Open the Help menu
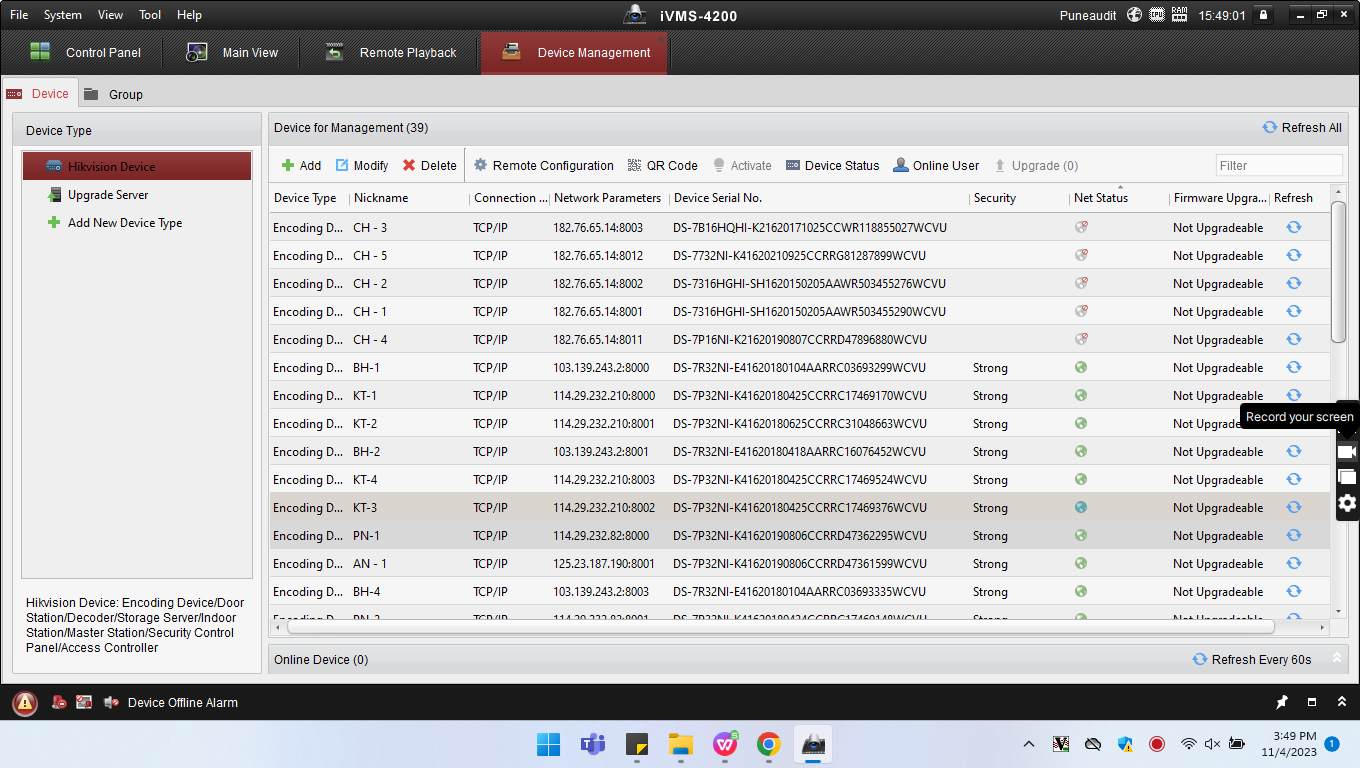The width and height of the screenshot is (1360, 768). tap(189, 15)
